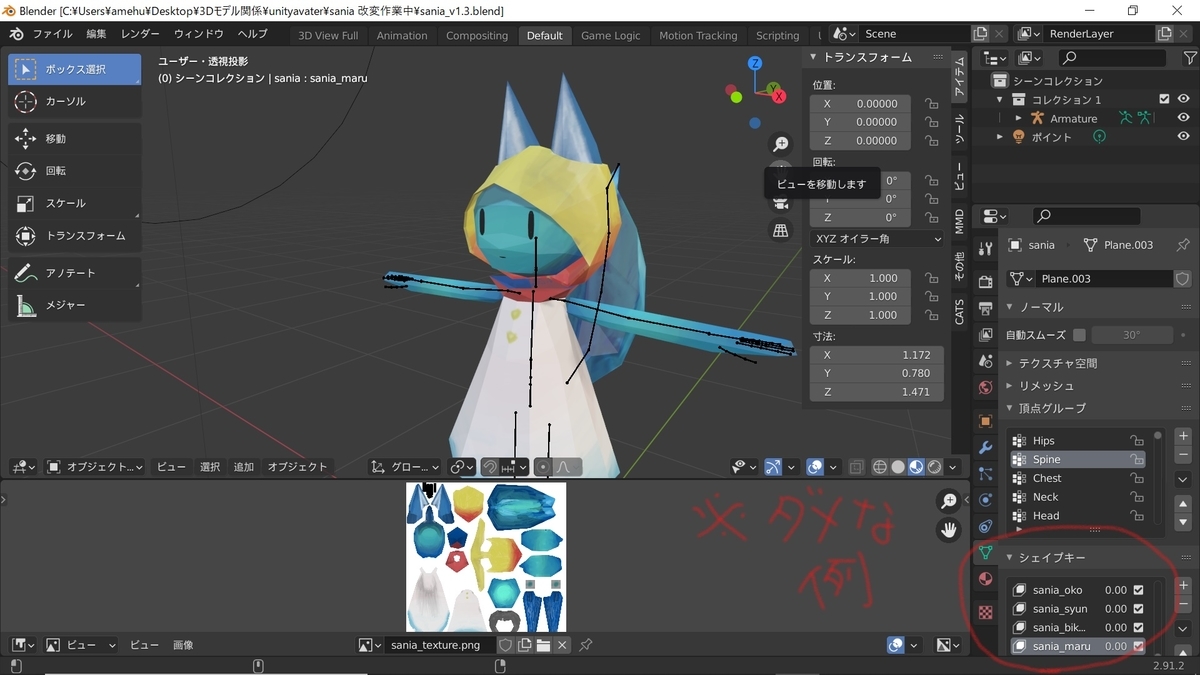The width and height of the screenshot is (1200, 675).
Task: Open the Tool properties tab (wrench-screwdriver)
Action: pyautogui.click(x=985, y=248)
